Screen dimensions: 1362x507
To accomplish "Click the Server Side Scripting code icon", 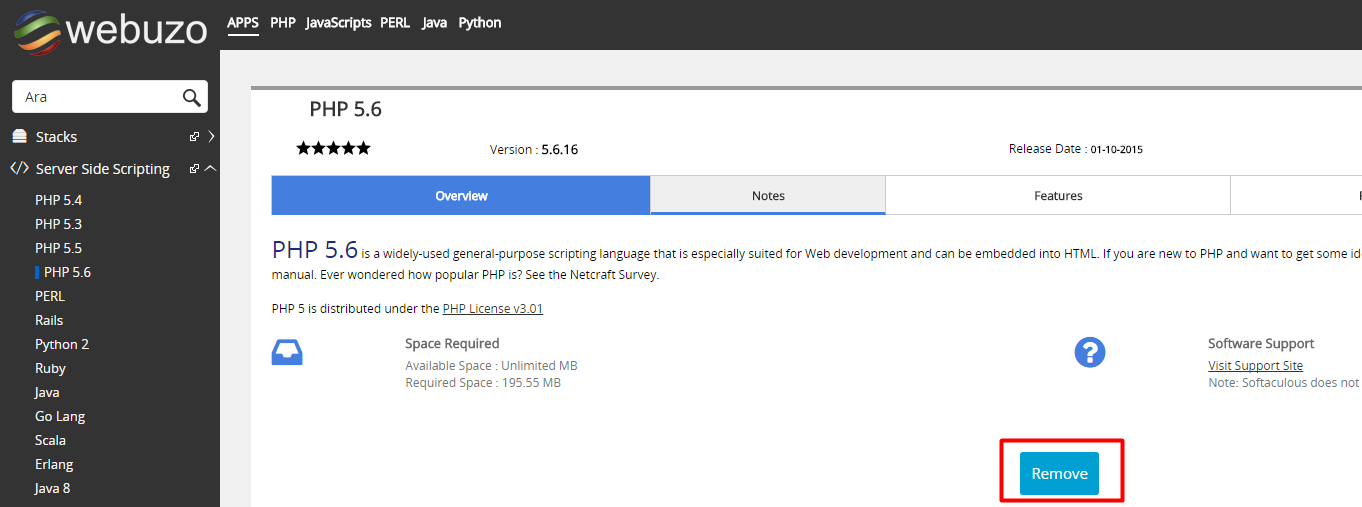I will click(x=19, y=168).
